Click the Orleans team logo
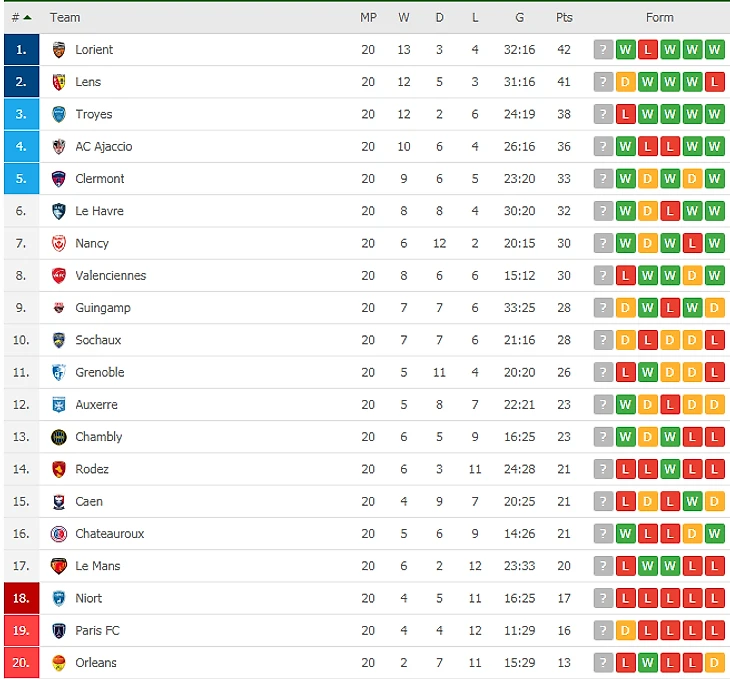 point(59,663)
